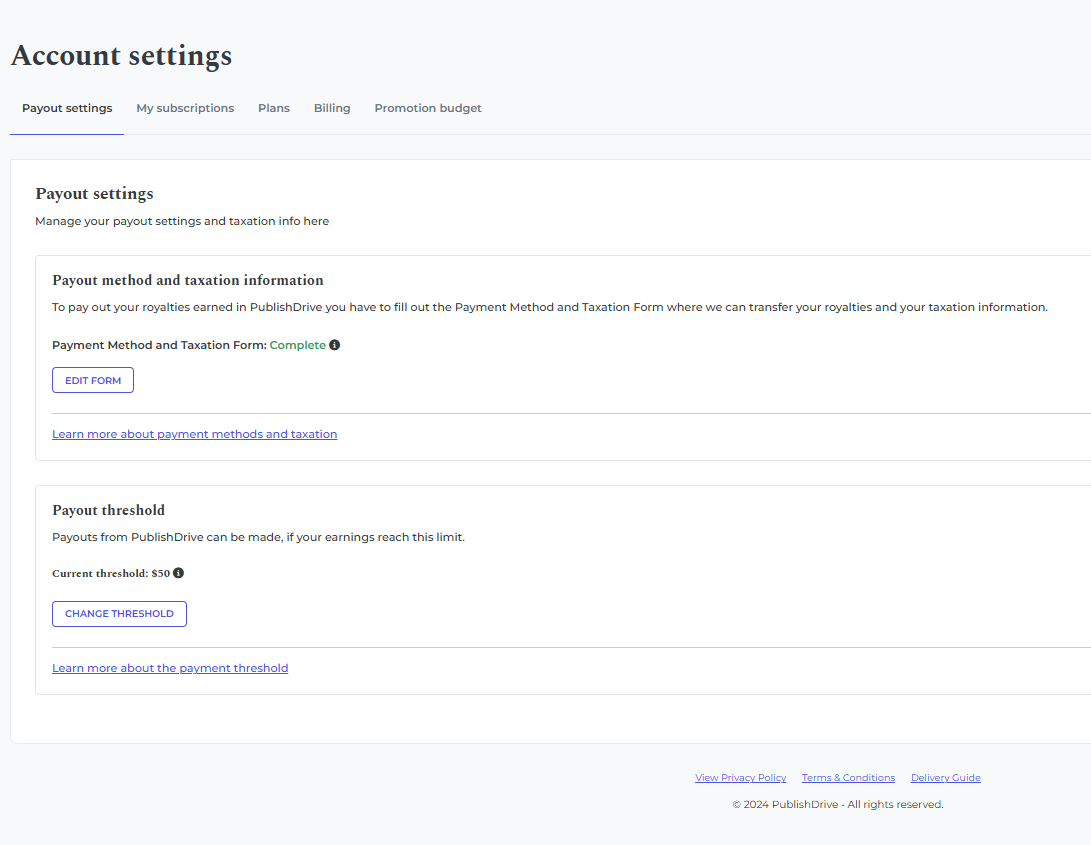This screenshot has height=845, width=1091.
Task: Switch to the Plans tab
Action: 274,108
